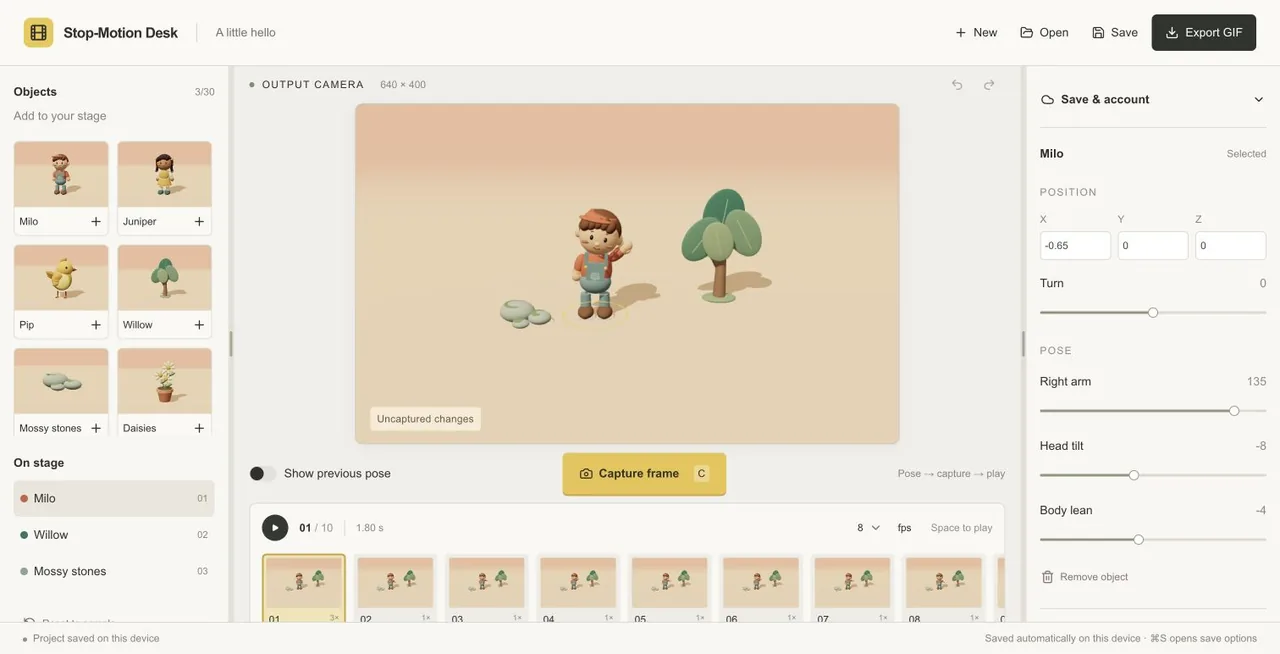Collapse the Save & account section chevron

point(1258,100)
